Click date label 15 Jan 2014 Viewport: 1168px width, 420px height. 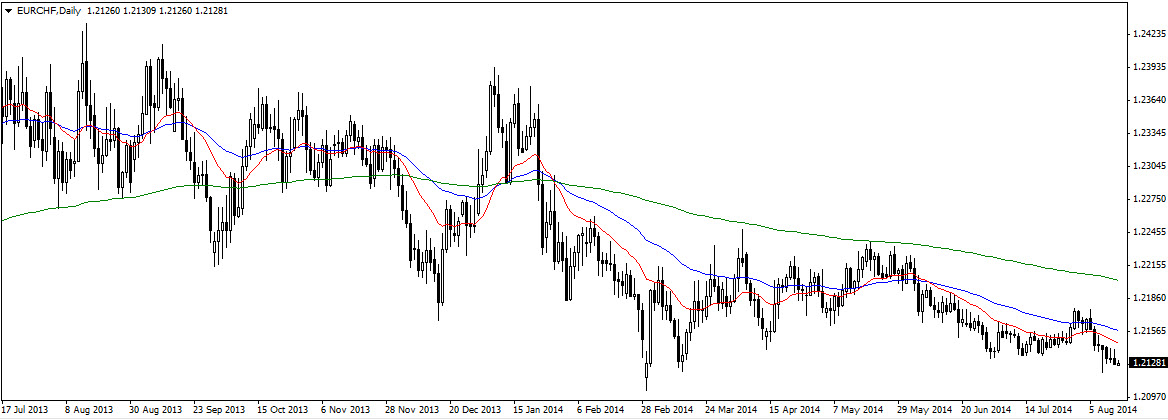coord(539,410)
